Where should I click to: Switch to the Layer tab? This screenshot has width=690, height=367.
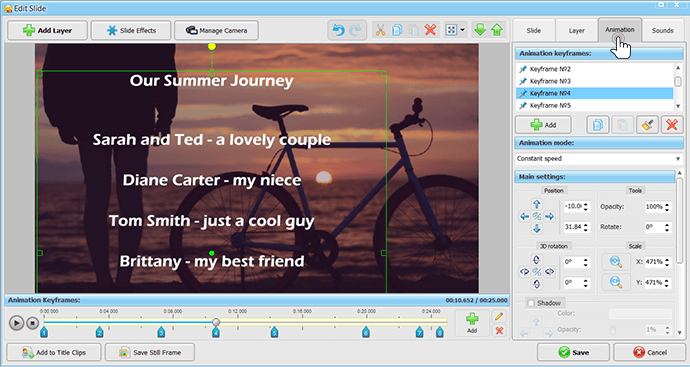[x=576, y=30]
